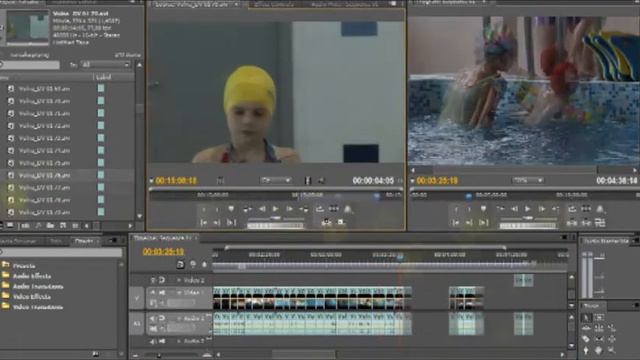The image size is (640, 360).
Task: Click Program monitor current timecode 00:03:25:19
Action: [x=437, y=180]
